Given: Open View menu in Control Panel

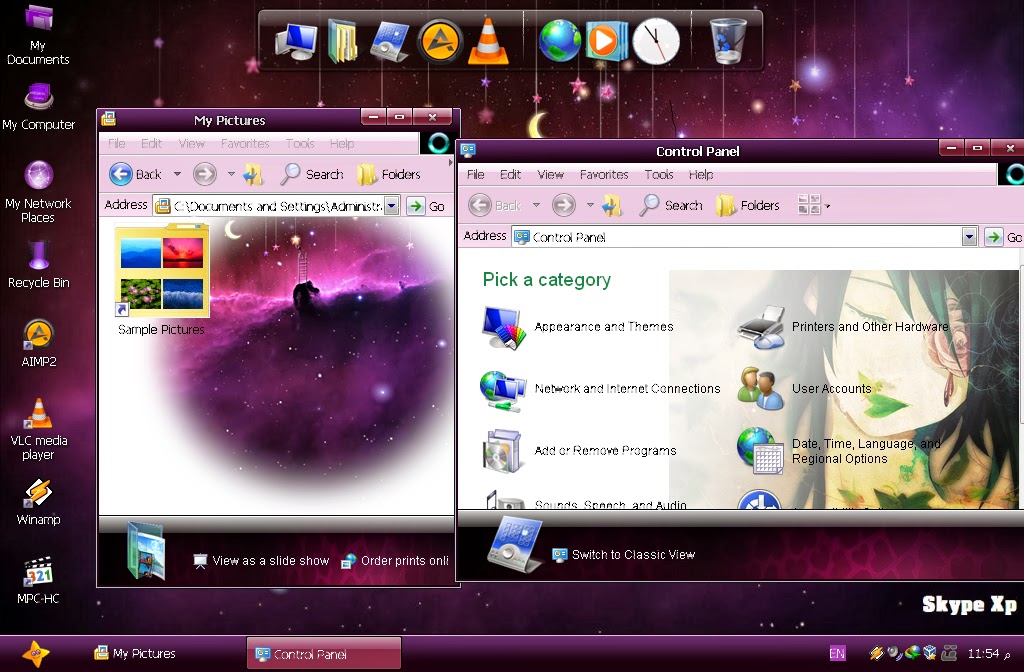Looking at the screenshot, I should tap(551, 174).
